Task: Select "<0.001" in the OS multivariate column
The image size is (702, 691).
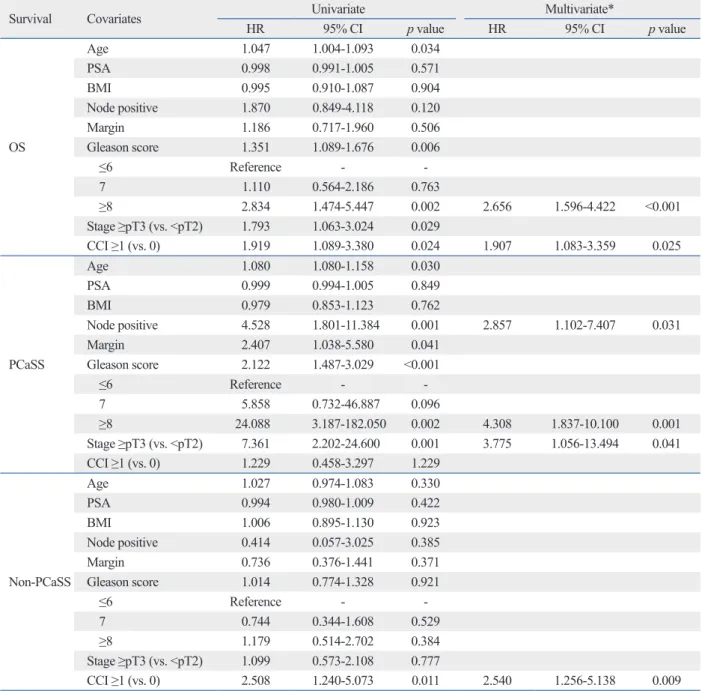Action: 662,206
